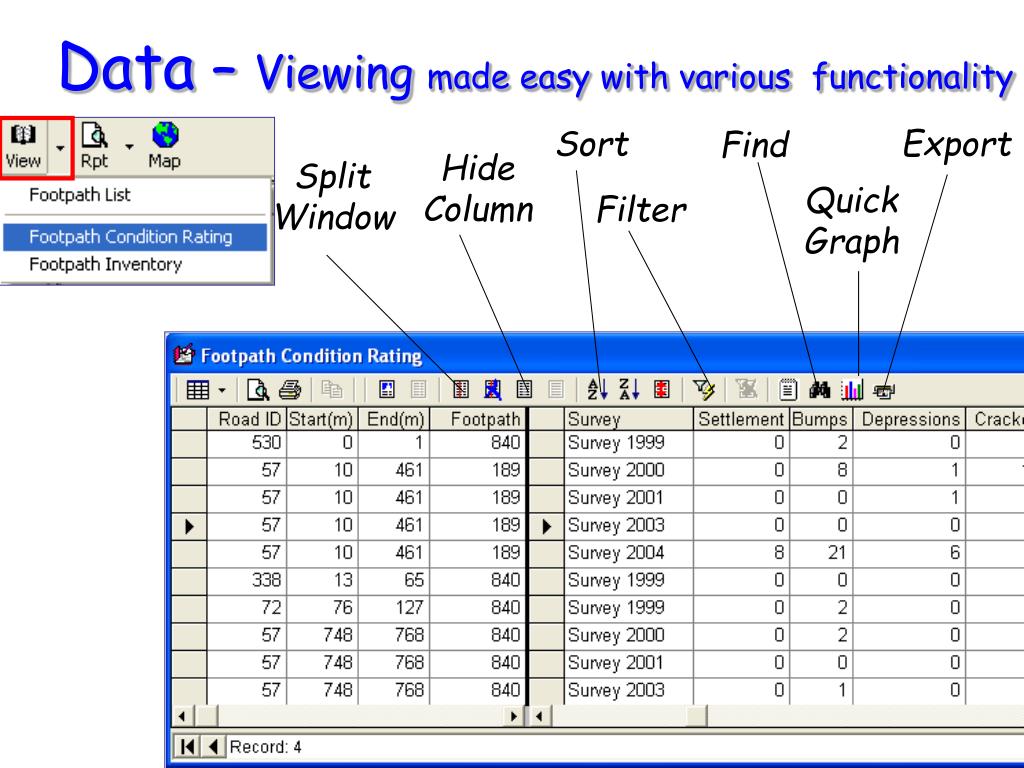The width and height of the screenshot is (1024, 768).
Task: Click the sort descending Z-A icon
Action: [x=628, y=387]
